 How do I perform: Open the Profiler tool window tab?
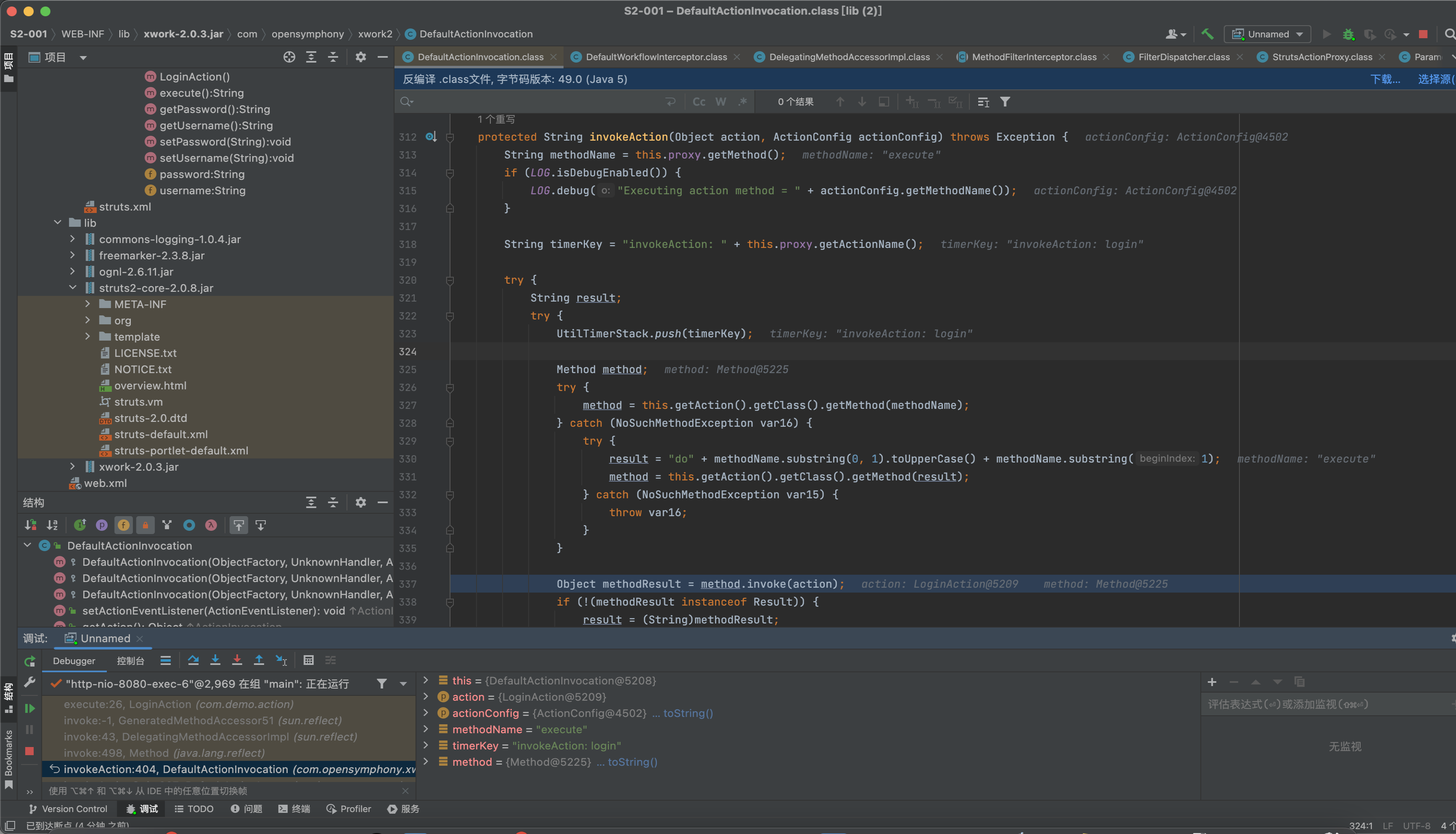coord(349,809)
